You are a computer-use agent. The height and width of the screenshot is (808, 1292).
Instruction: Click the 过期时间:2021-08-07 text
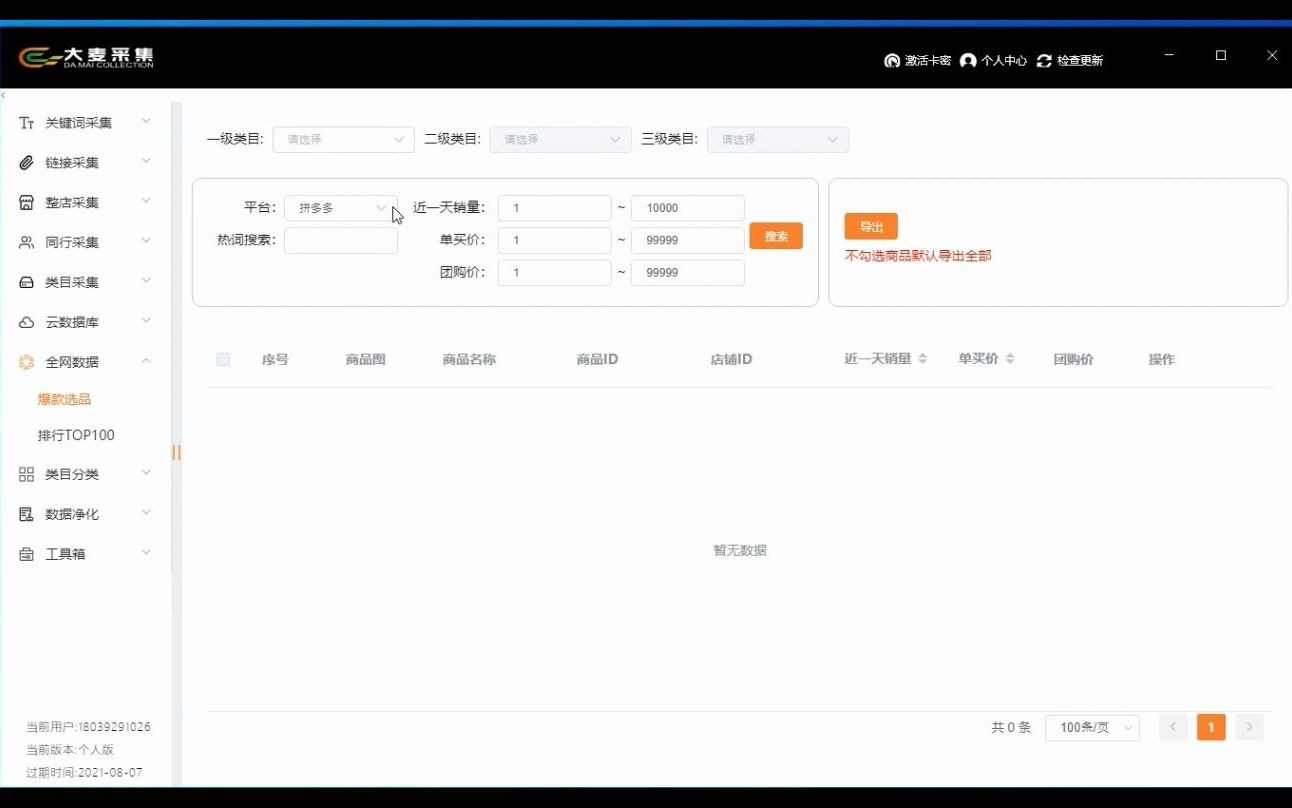click(x=84, y=773)
